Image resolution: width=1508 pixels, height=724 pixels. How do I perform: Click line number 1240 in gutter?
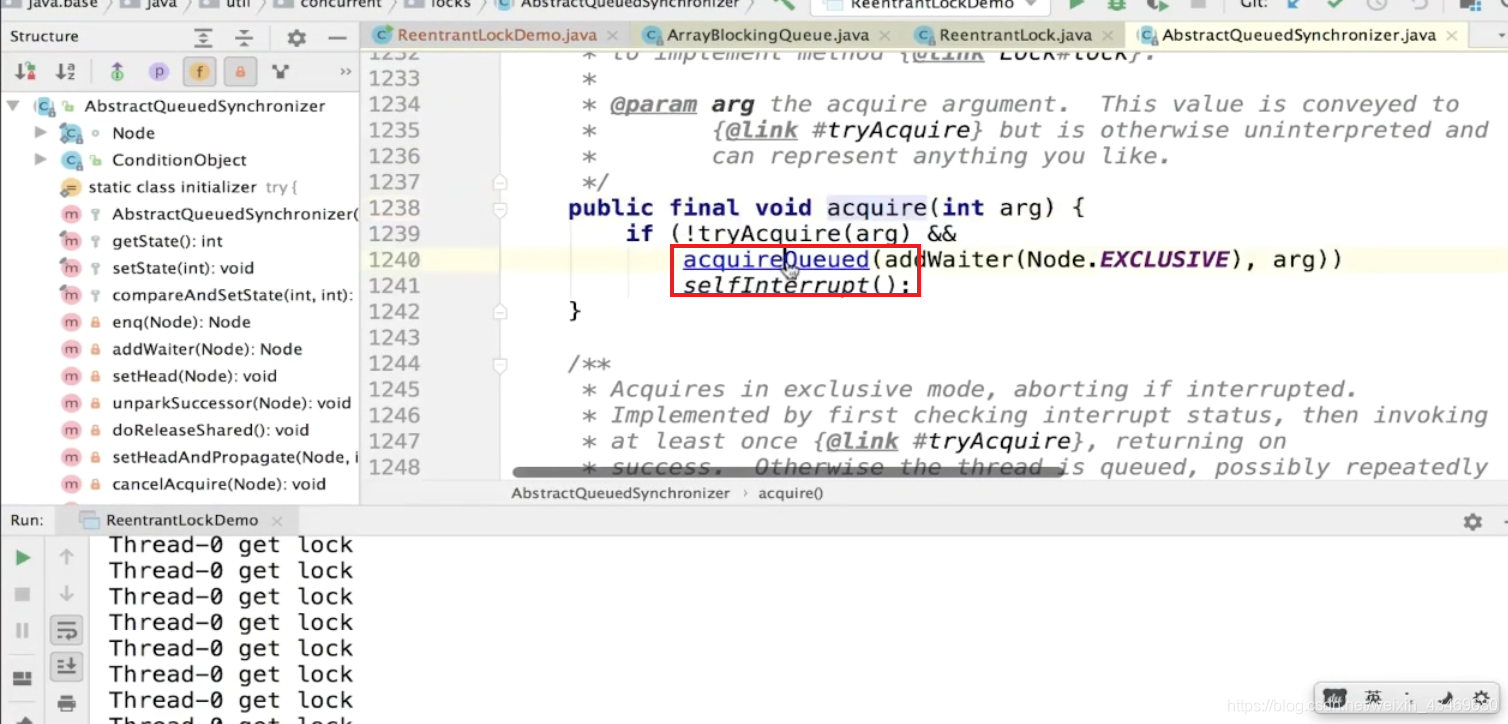[x=394, y=260]
